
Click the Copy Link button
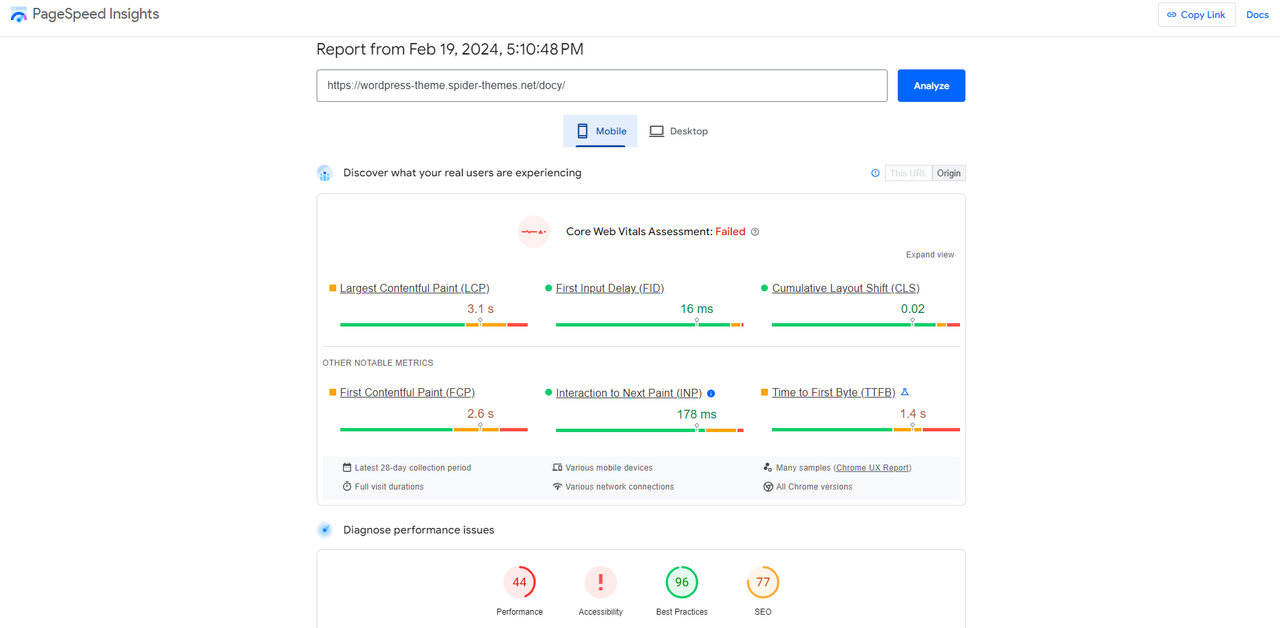(x=1197, y=15)
